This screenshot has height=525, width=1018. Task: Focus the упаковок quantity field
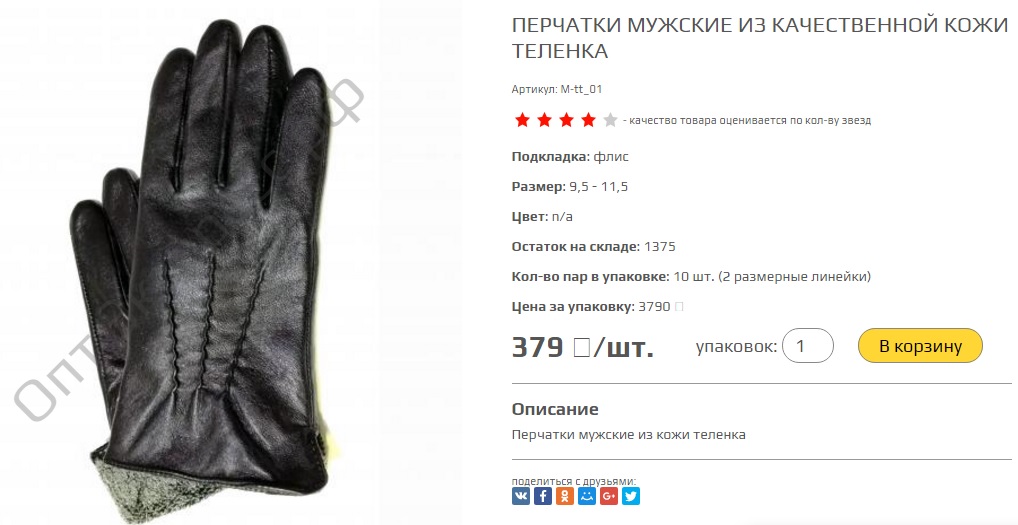[x=808, y=346]
